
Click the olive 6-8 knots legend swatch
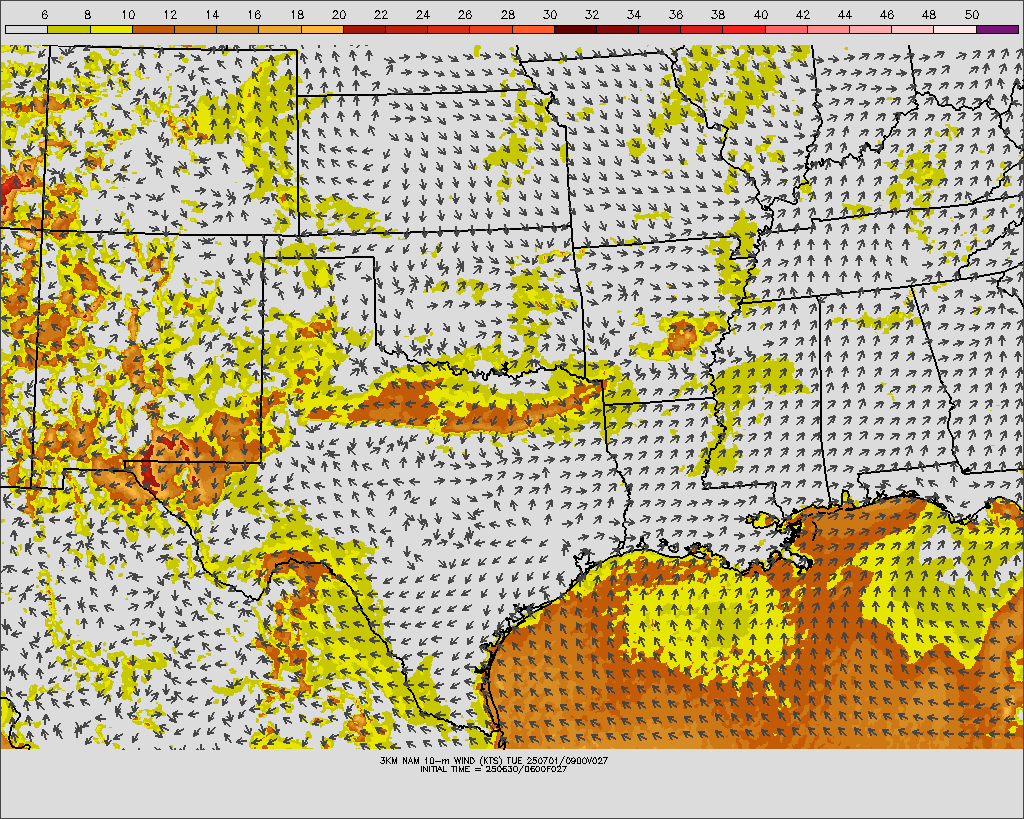(x=69, y=29)
